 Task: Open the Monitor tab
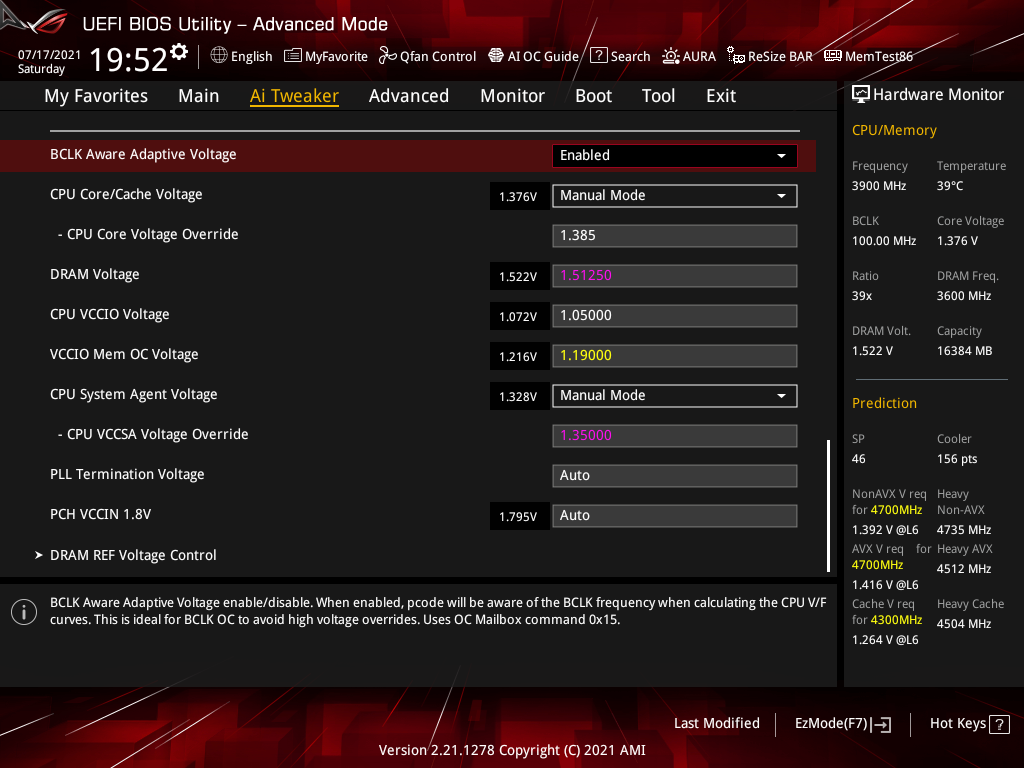tap(513, 96)
